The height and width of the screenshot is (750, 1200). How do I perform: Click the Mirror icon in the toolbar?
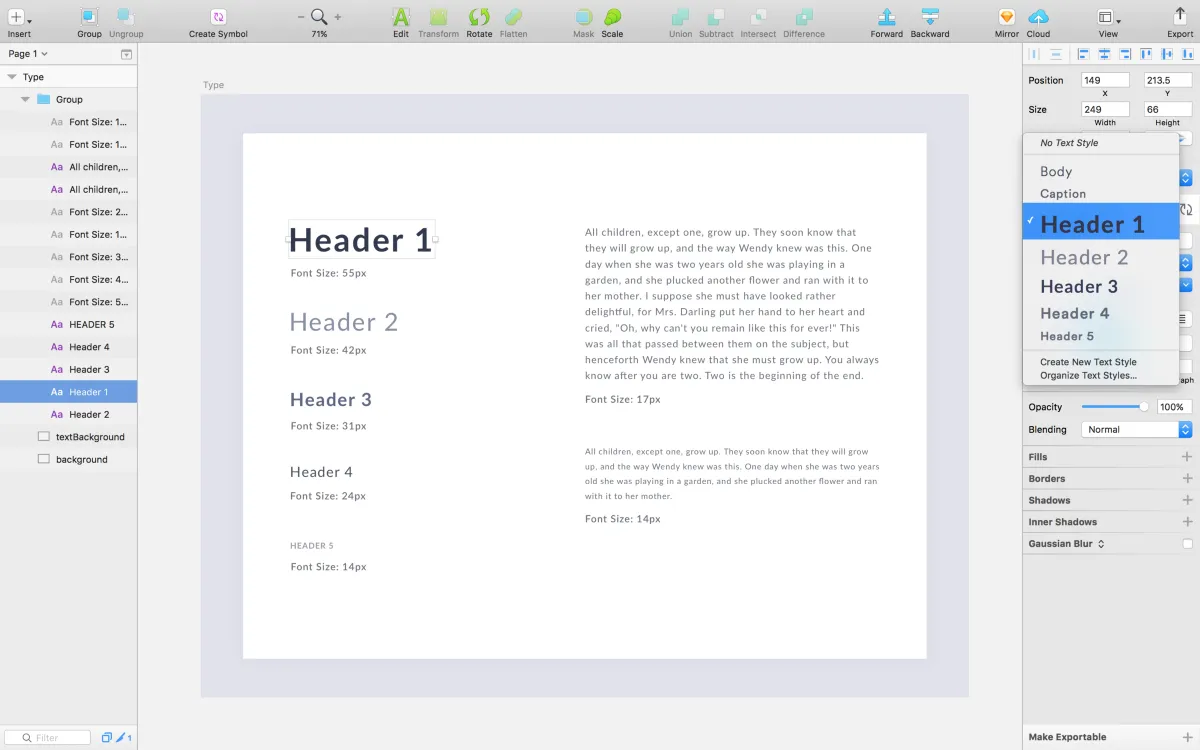pyautogui.click(x=1006, y=20)
